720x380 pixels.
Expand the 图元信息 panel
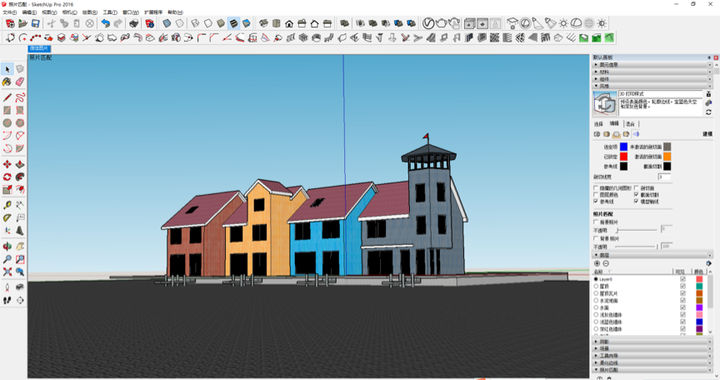tap(652, 65)
